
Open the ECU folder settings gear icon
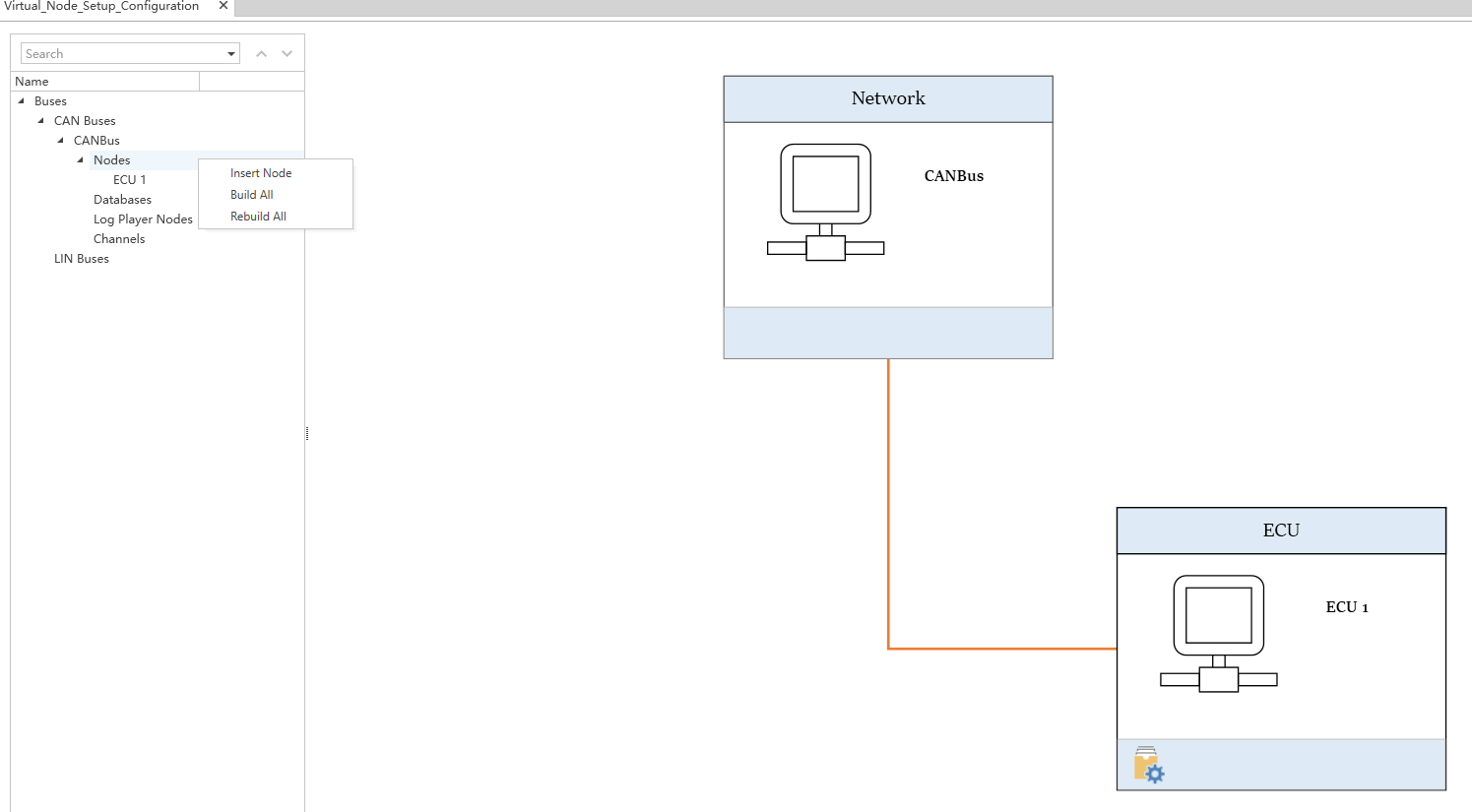[1148, 765]
